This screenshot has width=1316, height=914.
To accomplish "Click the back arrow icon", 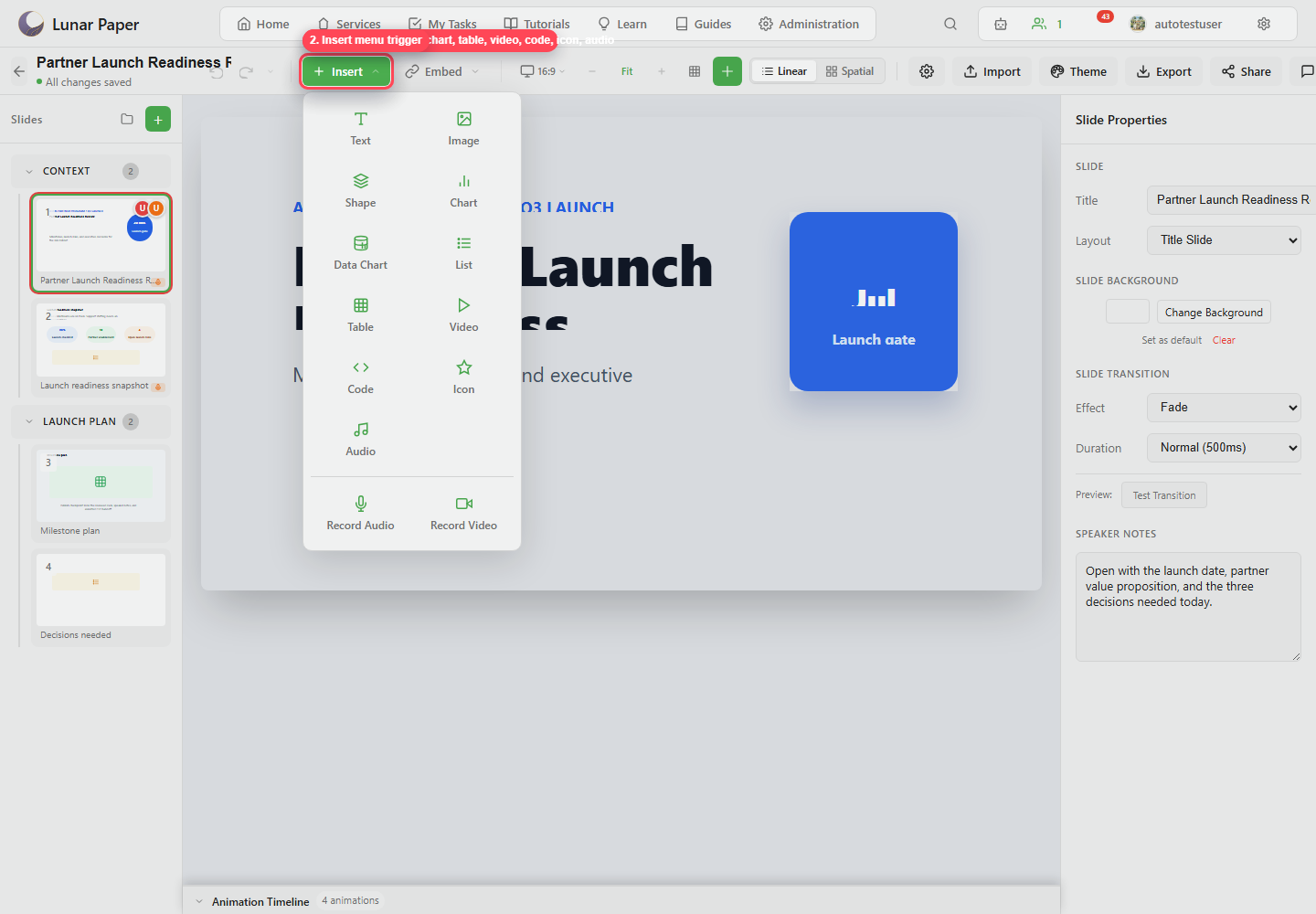I will tap(19, 71).
